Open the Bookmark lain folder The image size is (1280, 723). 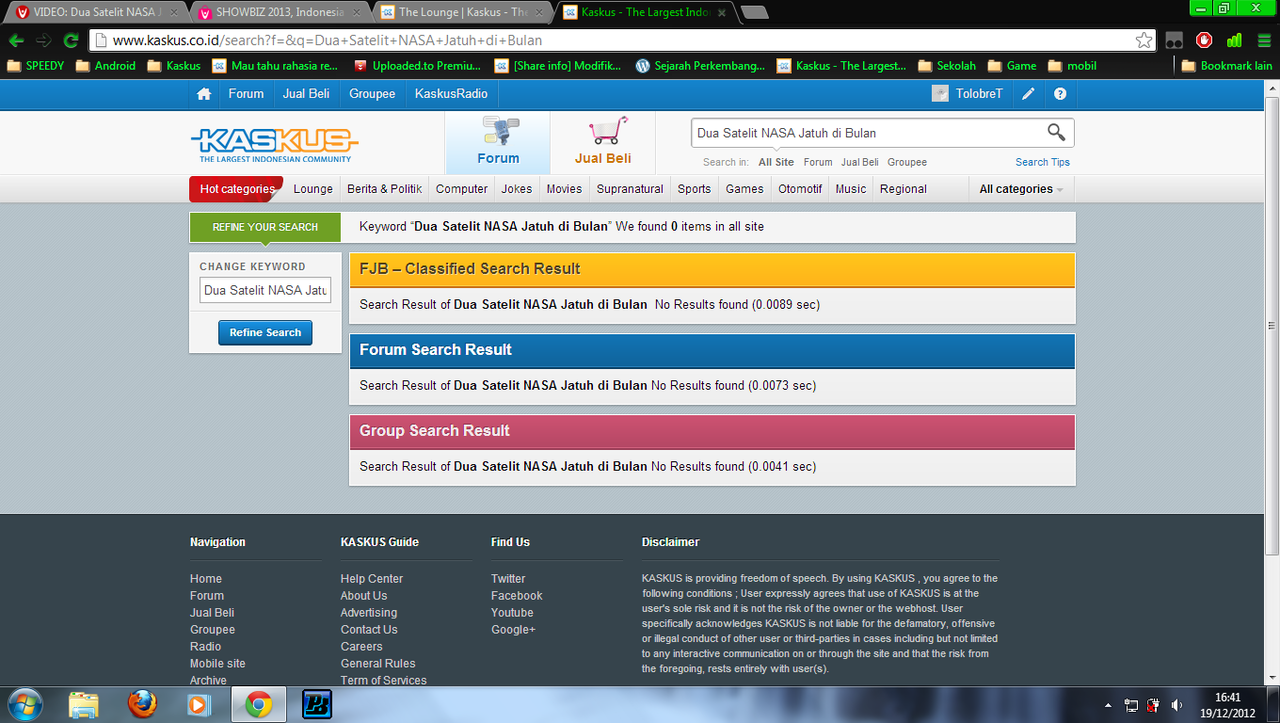point(1227,66)
